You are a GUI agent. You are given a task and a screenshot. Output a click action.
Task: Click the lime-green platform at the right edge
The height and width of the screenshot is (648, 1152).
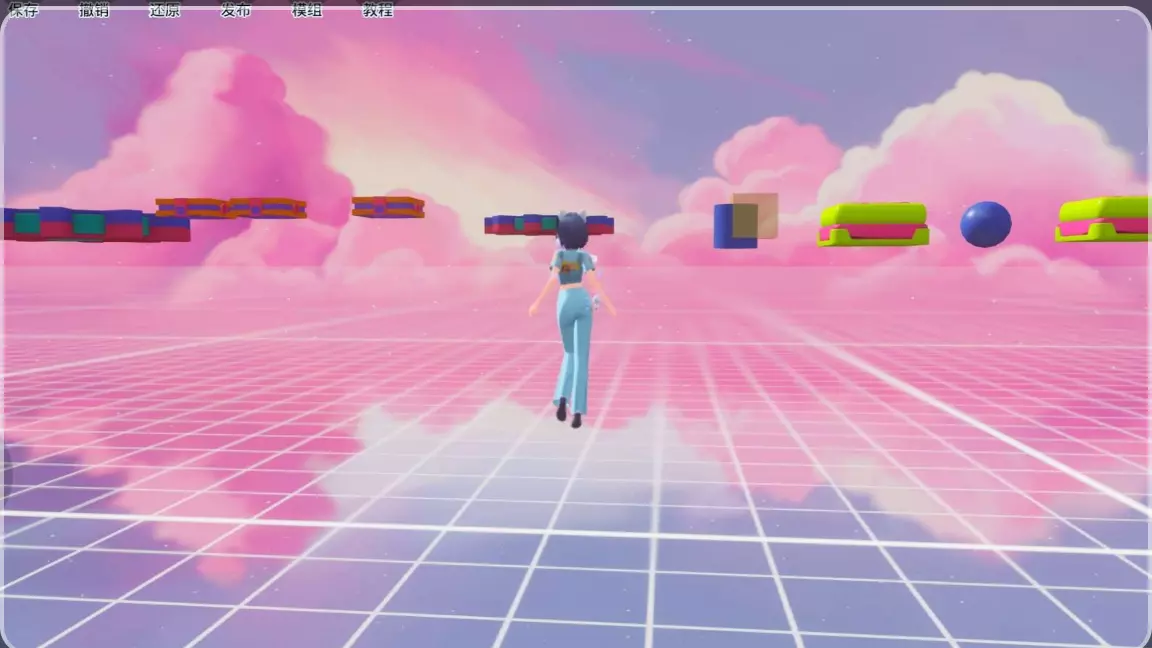(x=1103, y=219)
